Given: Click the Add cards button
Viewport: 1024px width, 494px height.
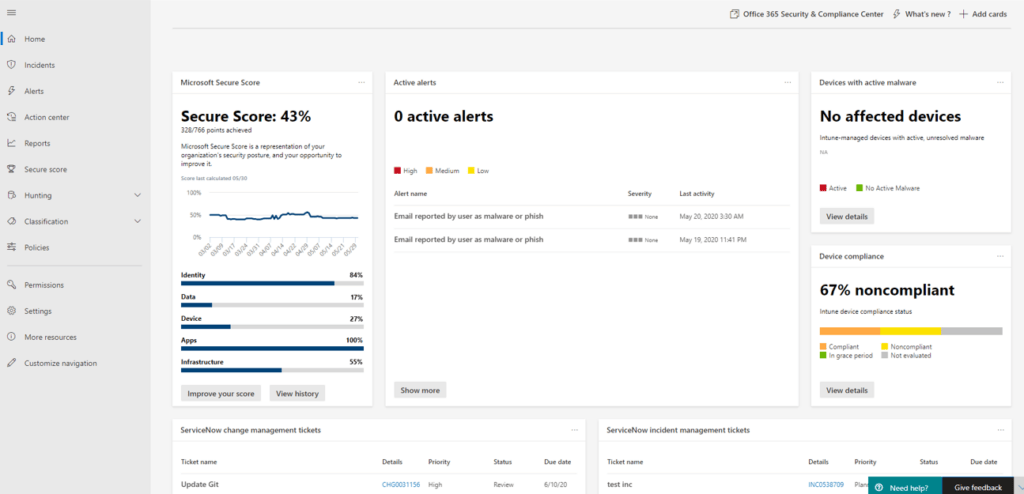Looking at the screenshot, I should (x=982, y=14).
